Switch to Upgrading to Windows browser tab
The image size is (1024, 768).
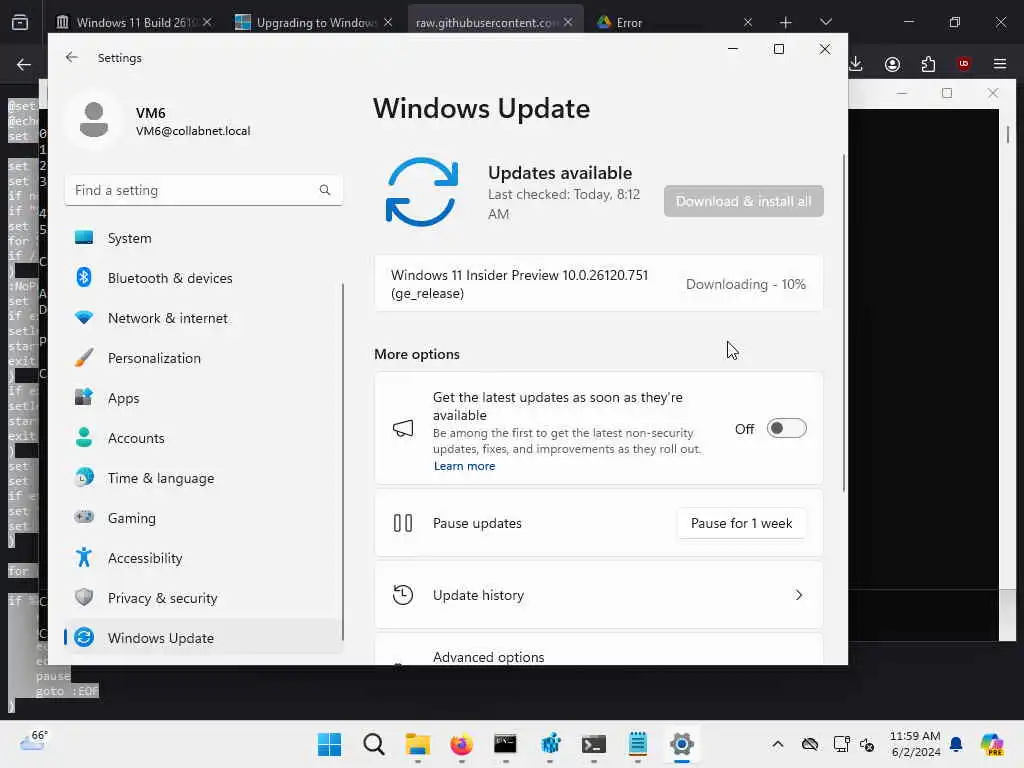pos(313,22)
